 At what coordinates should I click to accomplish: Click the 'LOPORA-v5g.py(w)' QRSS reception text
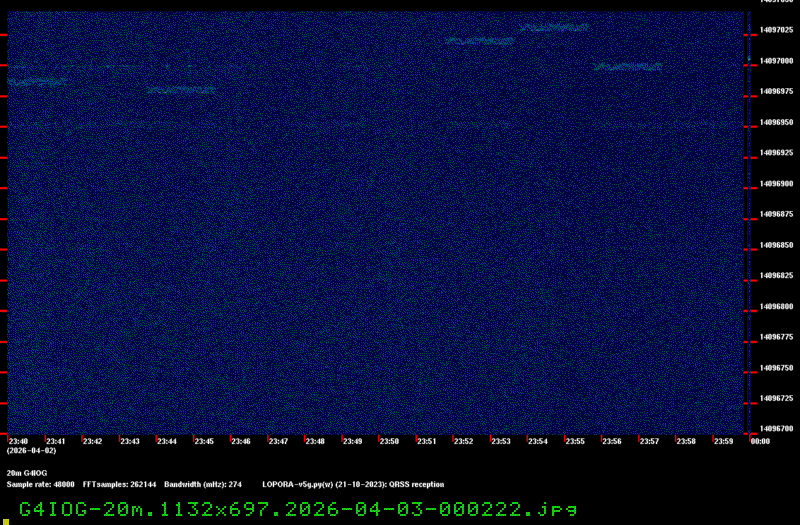pyautogui.click(x=353, y=485)
